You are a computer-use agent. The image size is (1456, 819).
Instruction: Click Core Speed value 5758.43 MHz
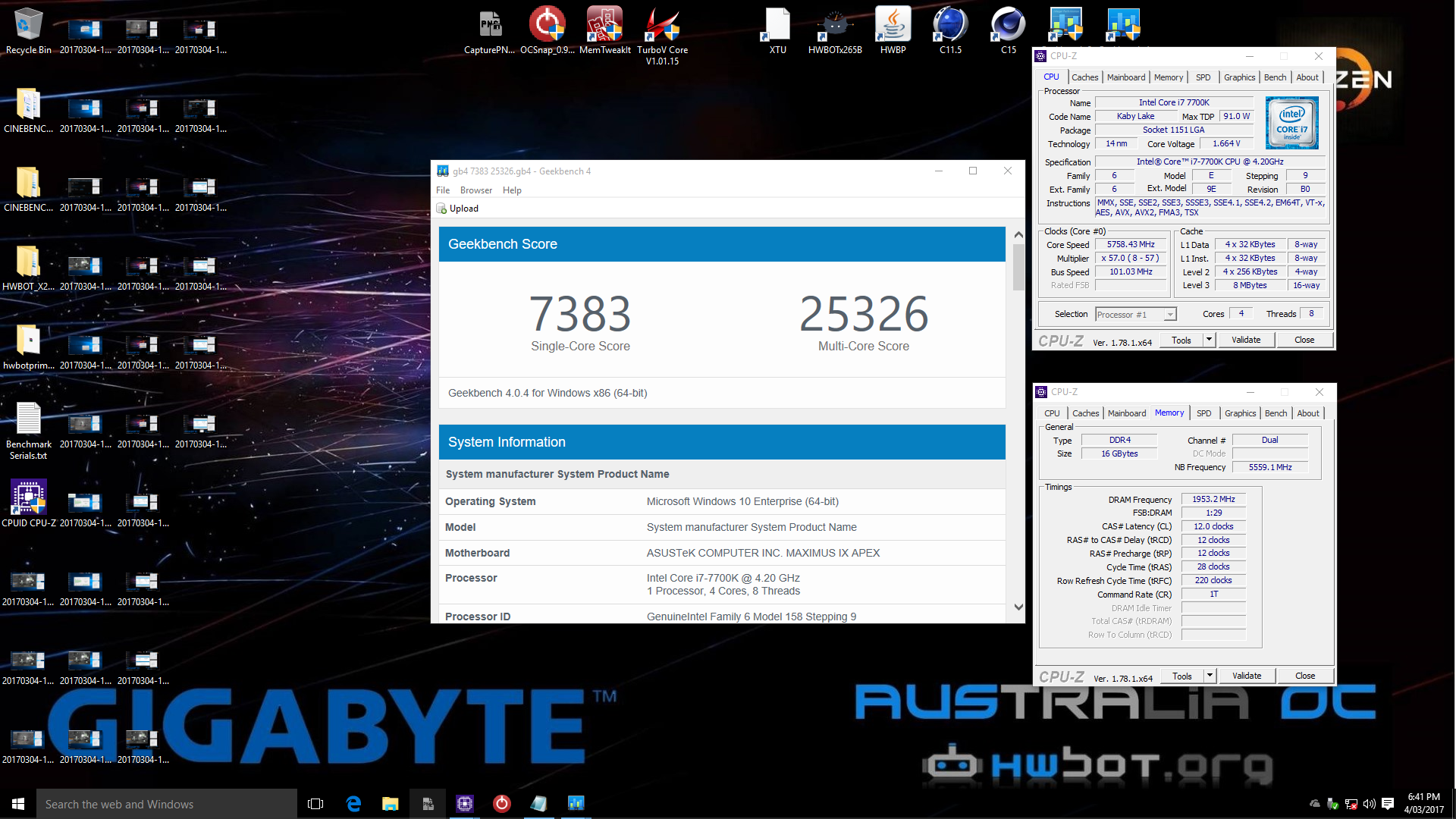1130,244
